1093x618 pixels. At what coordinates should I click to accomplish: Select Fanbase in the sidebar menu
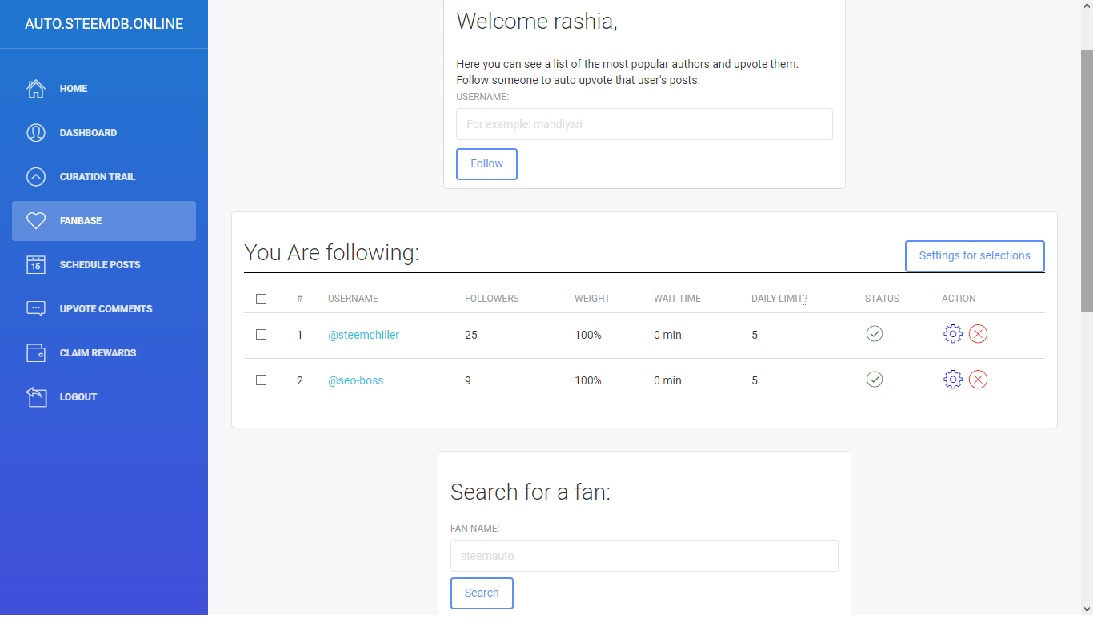tap(103, 221)
